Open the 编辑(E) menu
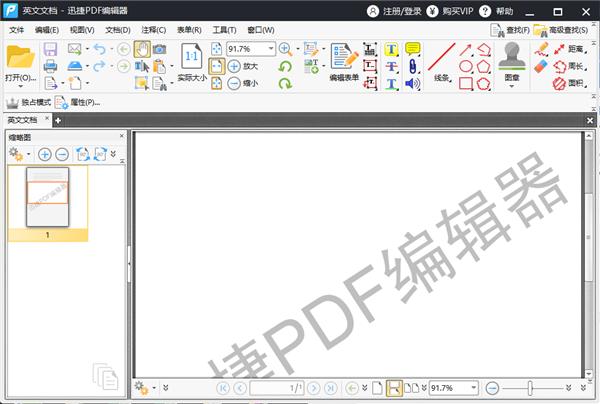This screenshot has width=600, height=404. [47, 30]
